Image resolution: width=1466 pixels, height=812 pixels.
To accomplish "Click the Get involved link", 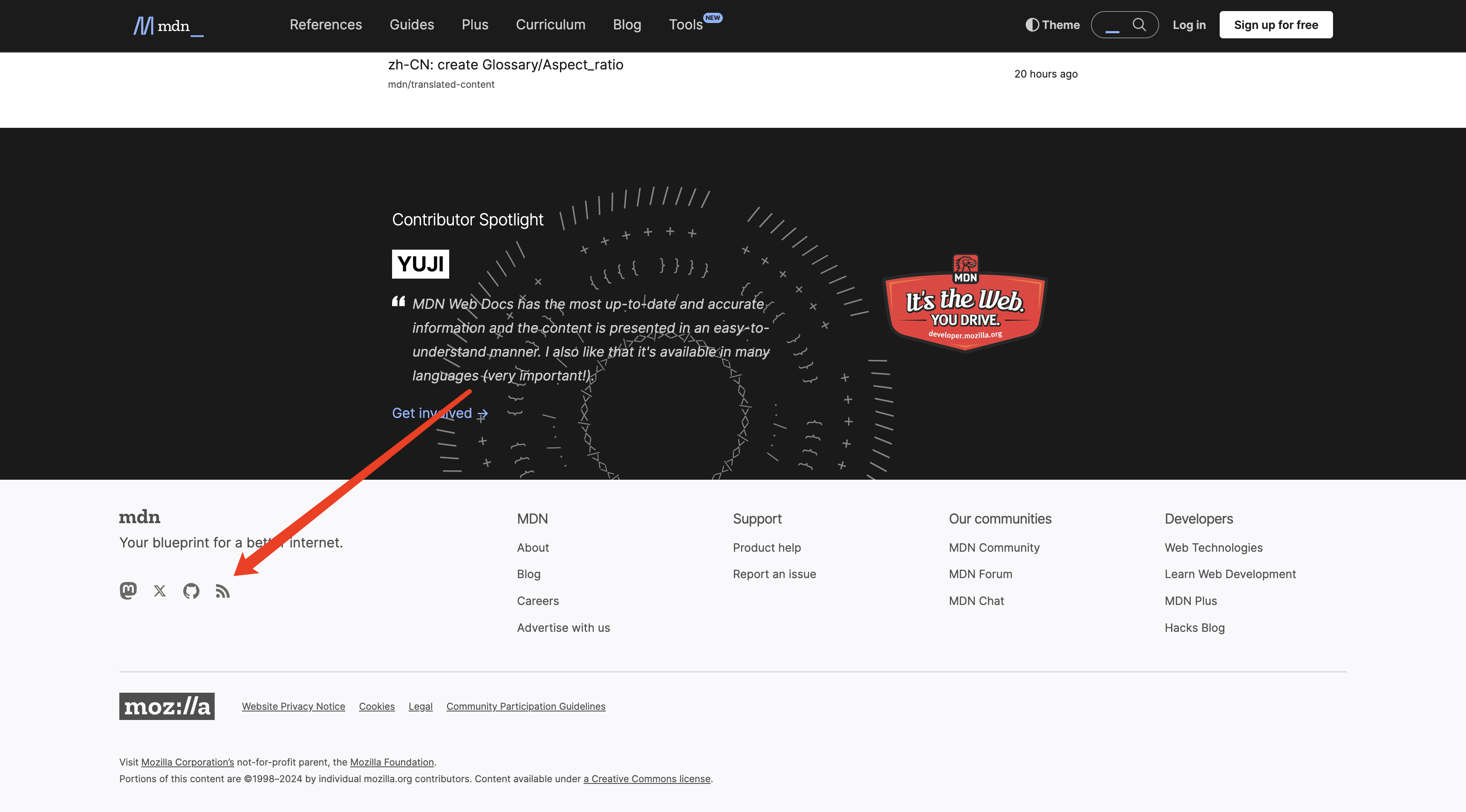I will pyautogui.click(x=440, y=413).
